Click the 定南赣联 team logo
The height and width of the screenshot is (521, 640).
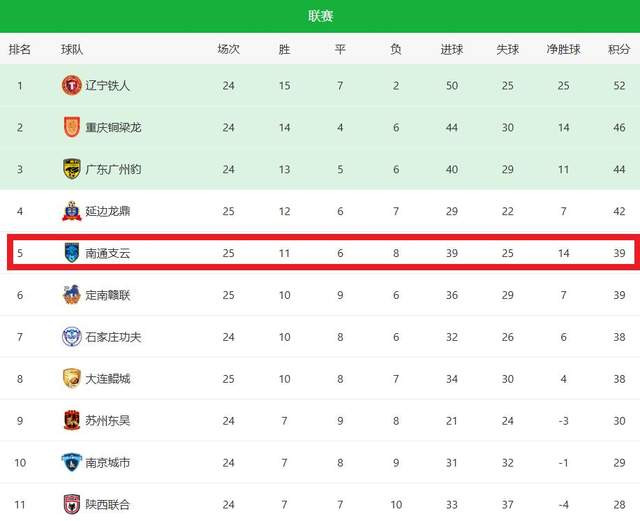click(71, 295)
